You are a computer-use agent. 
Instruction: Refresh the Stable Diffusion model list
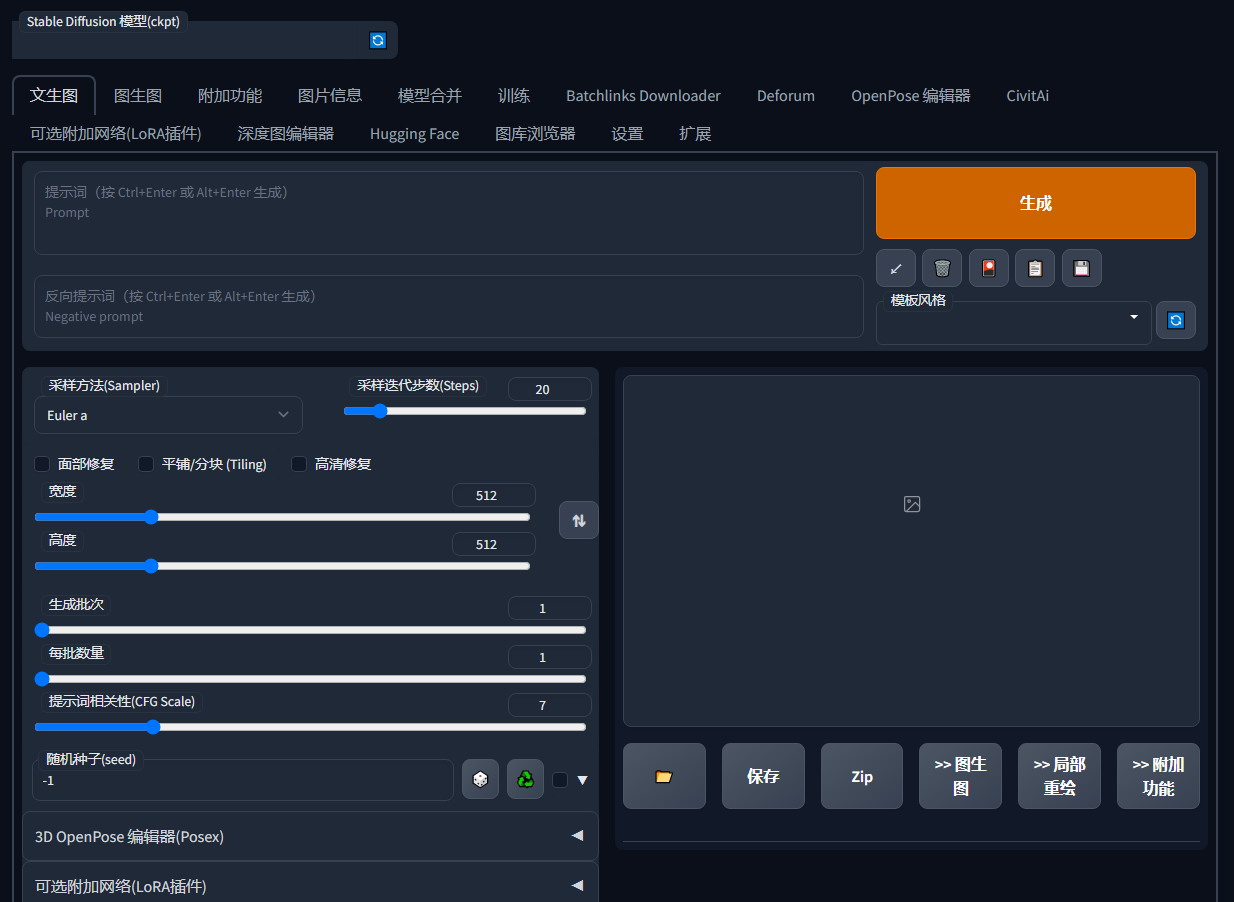point(377,40)
